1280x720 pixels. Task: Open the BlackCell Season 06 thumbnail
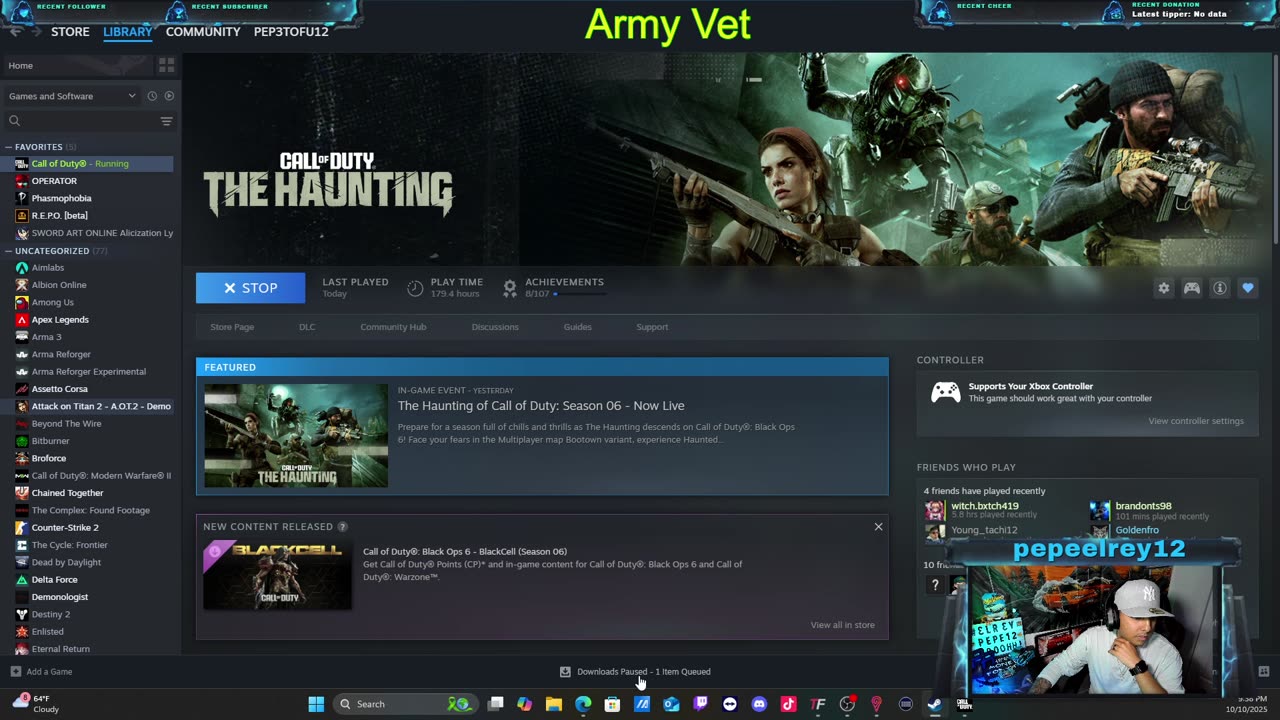[x=277, y=576]
